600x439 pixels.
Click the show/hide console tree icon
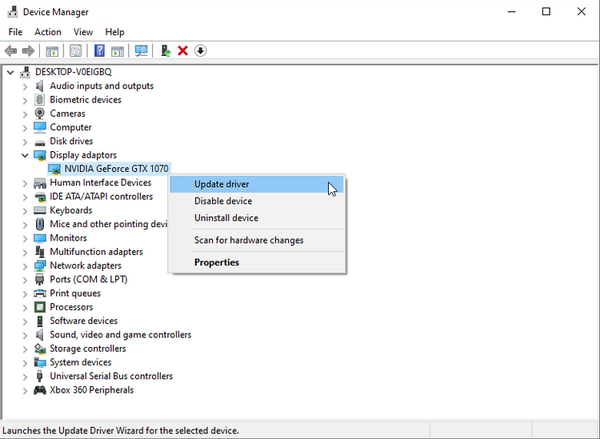pos(51,51)
